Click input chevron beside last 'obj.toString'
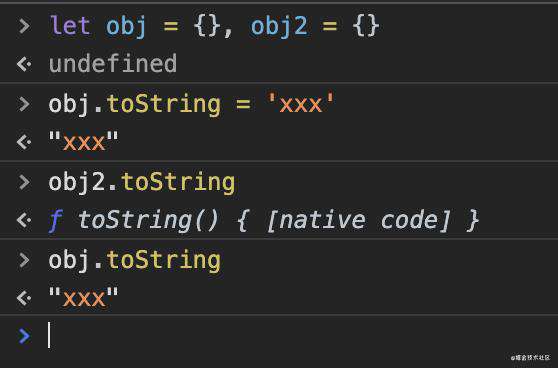The width and height of the screenshot is (558, 368). click(24, 260)
